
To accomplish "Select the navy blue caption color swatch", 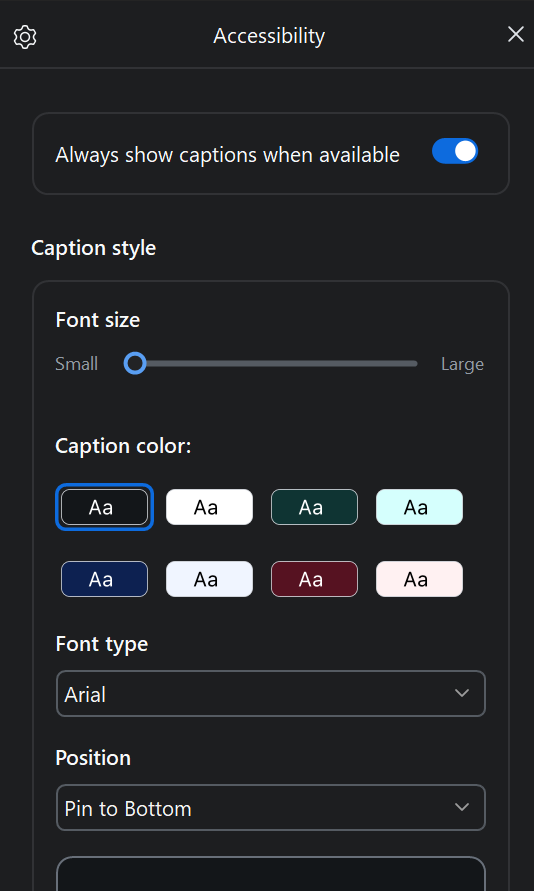I will coord(105,579).
